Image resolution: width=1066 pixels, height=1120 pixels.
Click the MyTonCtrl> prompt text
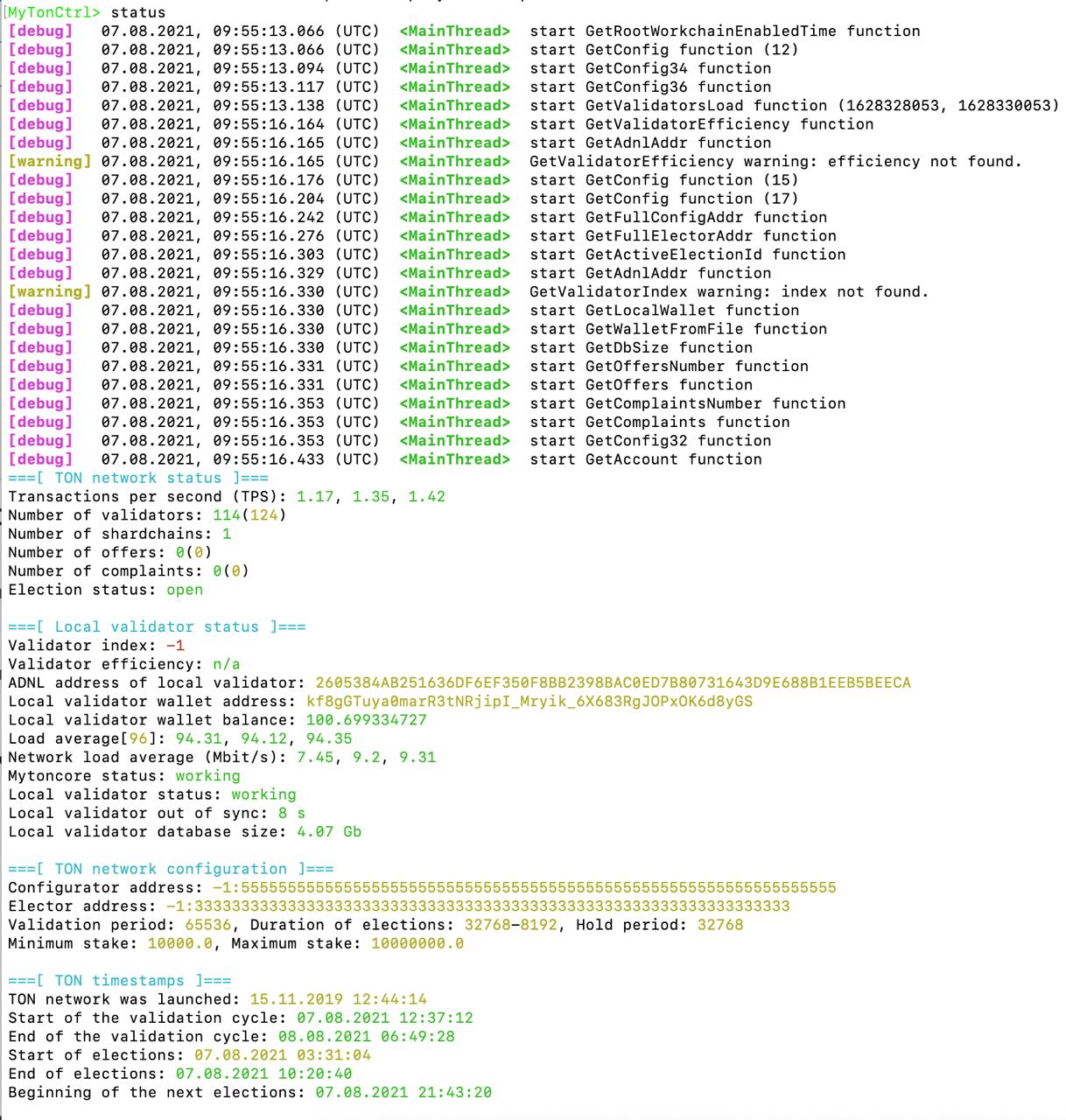[x=54, y=12]
